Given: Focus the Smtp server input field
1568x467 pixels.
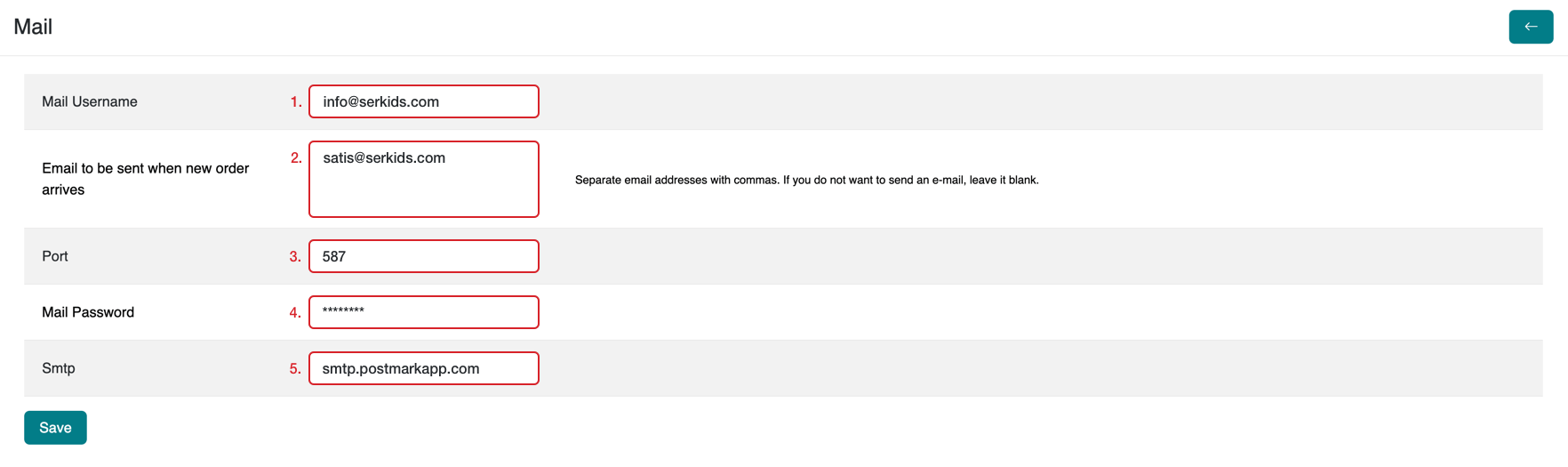Looking at the screenshot, I should (423, 368).
